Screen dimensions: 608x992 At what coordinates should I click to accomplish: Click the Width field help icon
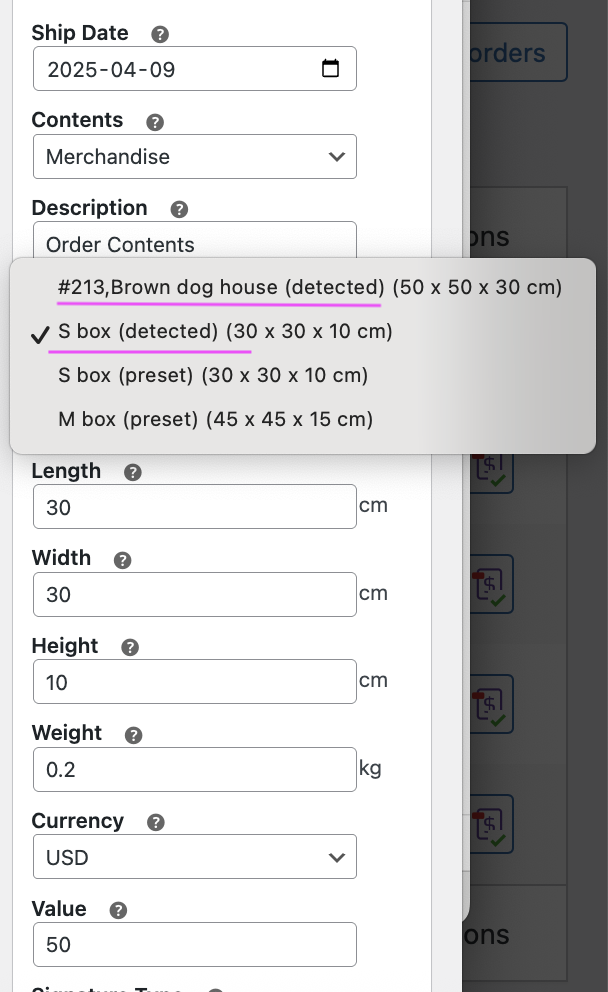(123, 560)
